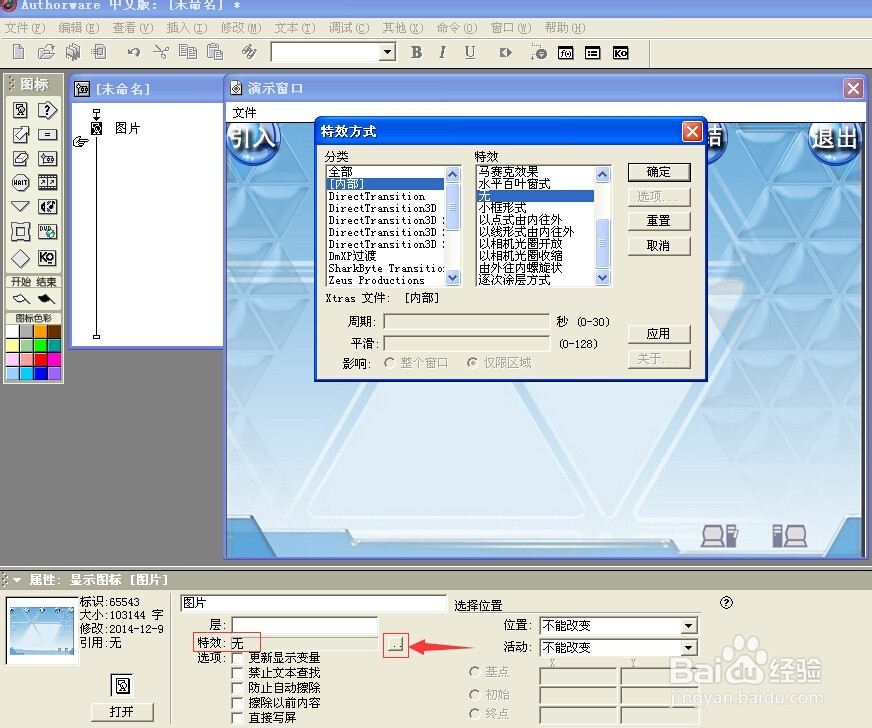The image size is (872, 728).
Task: Click the Restart run toolbar icon
Action: [x=506, y=53]
